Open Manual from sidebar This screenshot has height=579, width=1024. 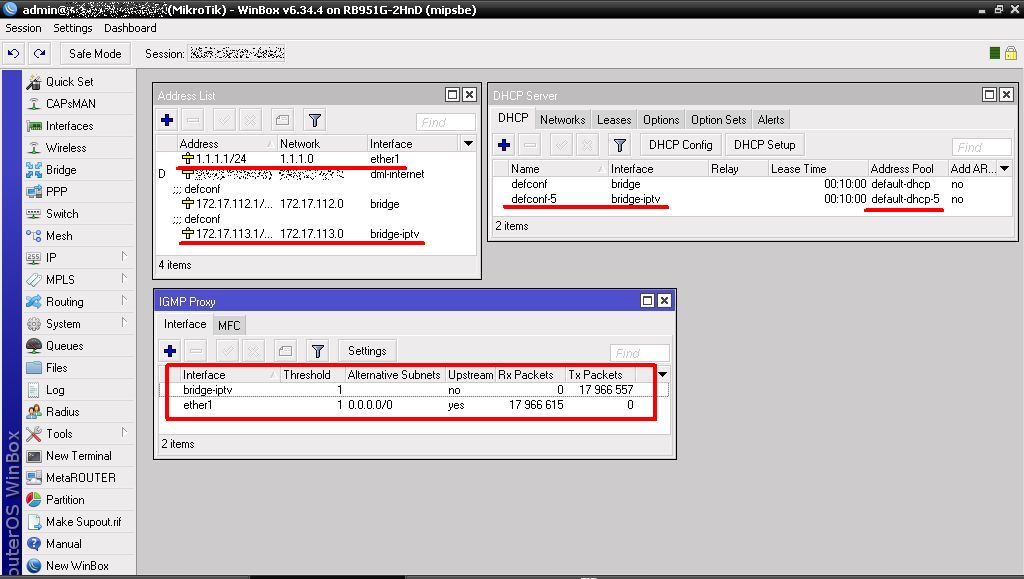pos(78,544)
